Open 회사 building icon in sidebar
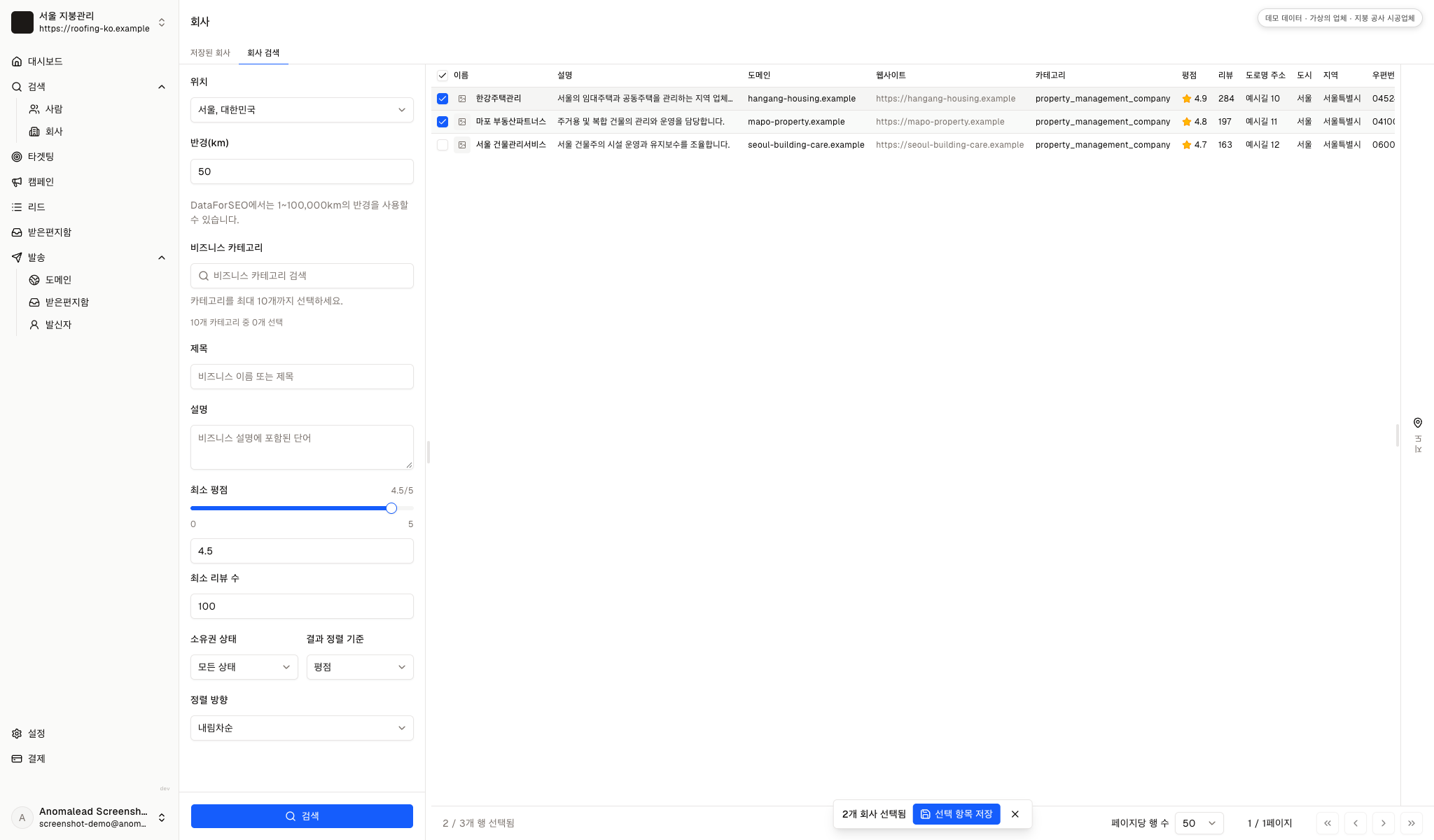 [34, 132]
